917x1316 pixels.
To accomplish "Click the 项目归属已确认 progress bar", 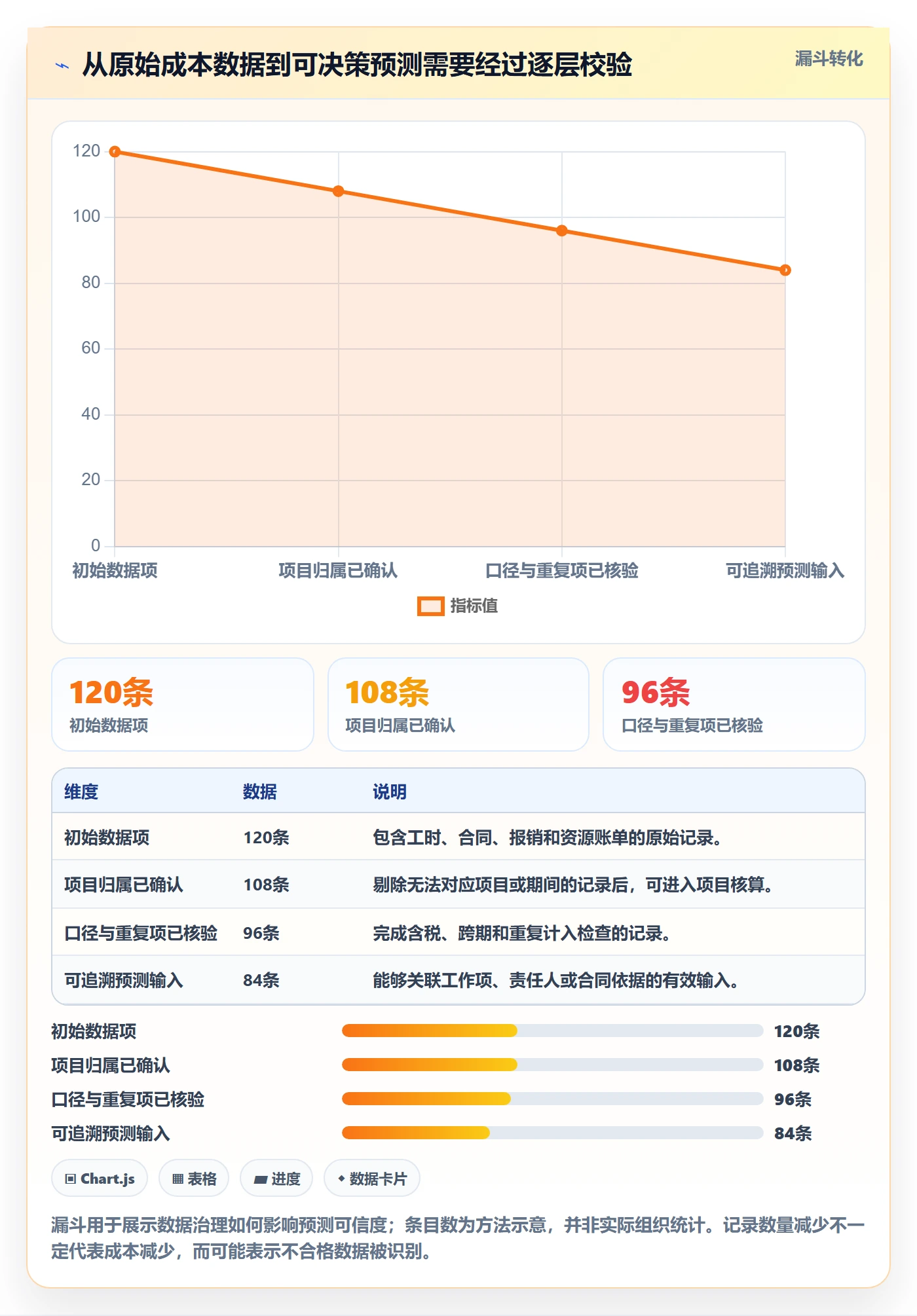I will pyautogui.click(x=552, y=1065).
